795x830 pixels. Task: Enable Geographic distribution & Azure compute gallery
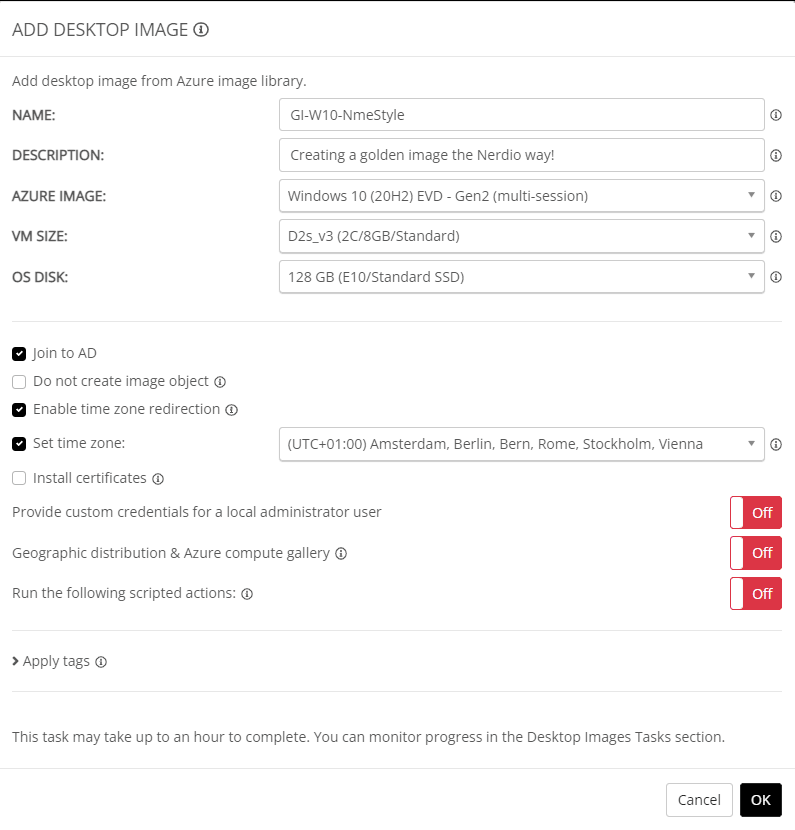point(755,553)
